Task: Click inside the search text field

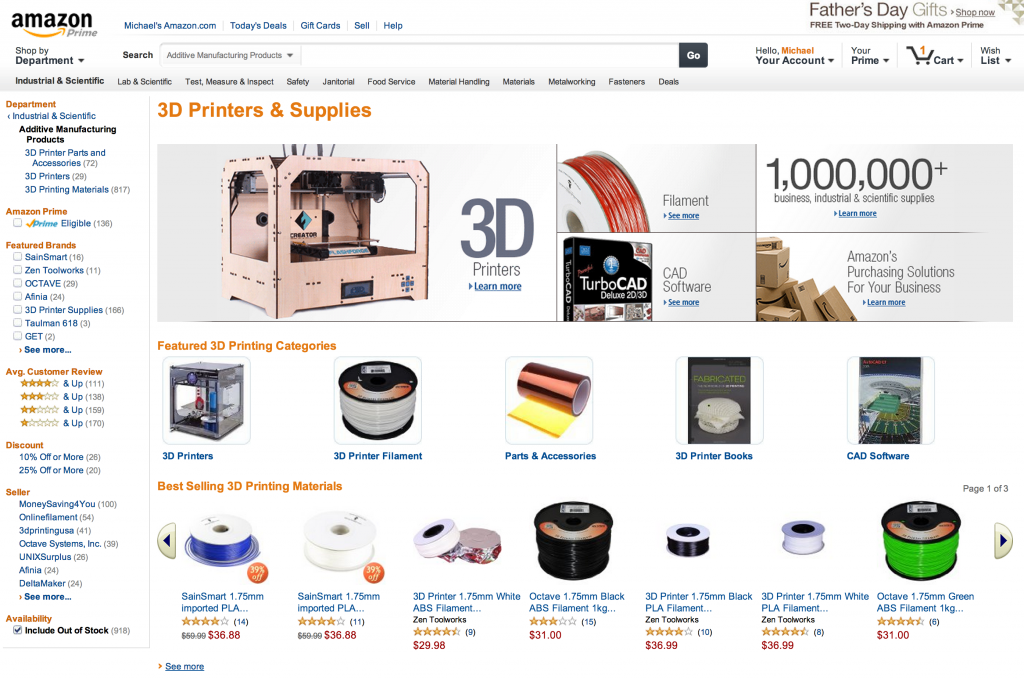Action: pyautogui.click(x=490, y=56)
